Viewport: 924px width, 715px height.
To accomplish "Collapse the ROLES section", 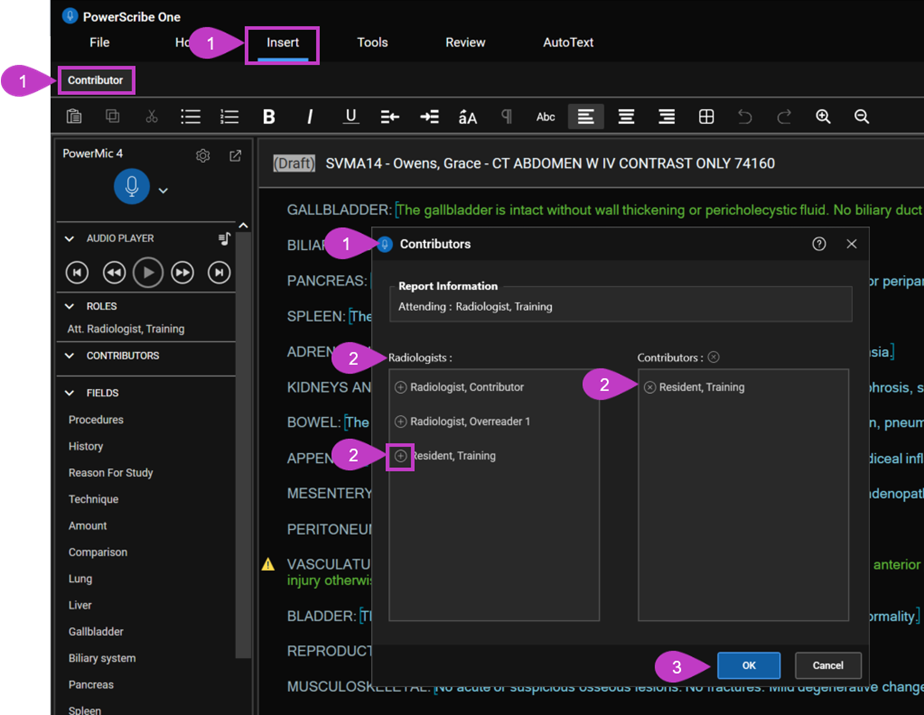I will pos(69,307).
